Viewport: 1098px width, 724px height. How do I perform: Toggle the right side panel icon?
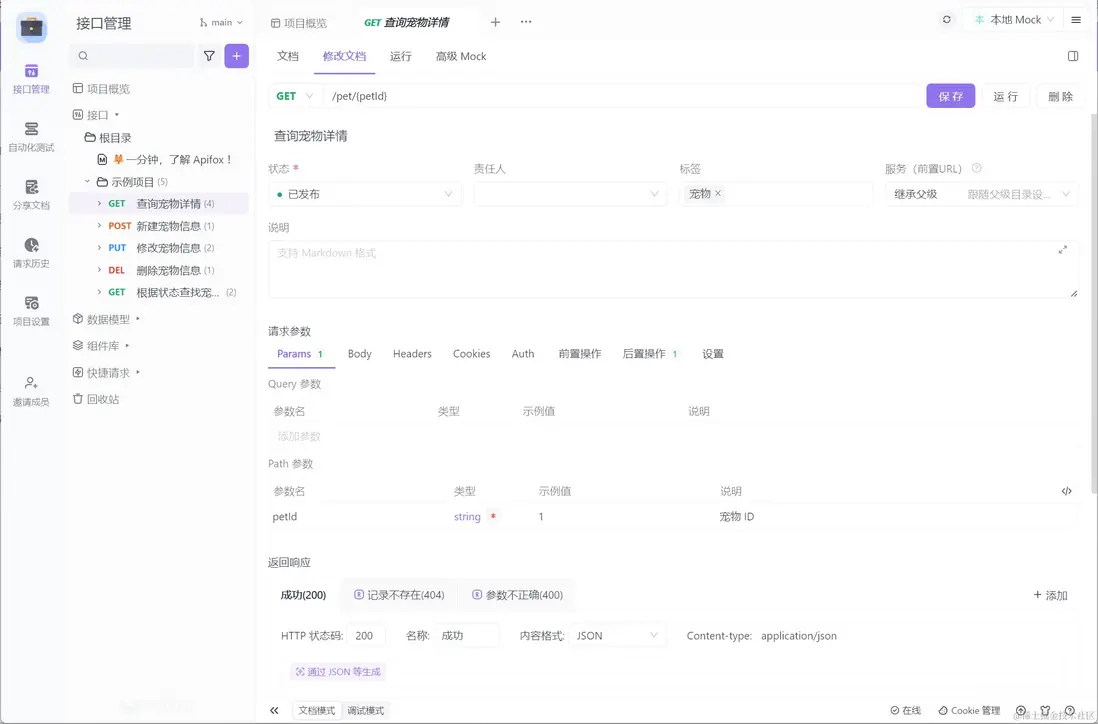click(x=1073, y=56)
